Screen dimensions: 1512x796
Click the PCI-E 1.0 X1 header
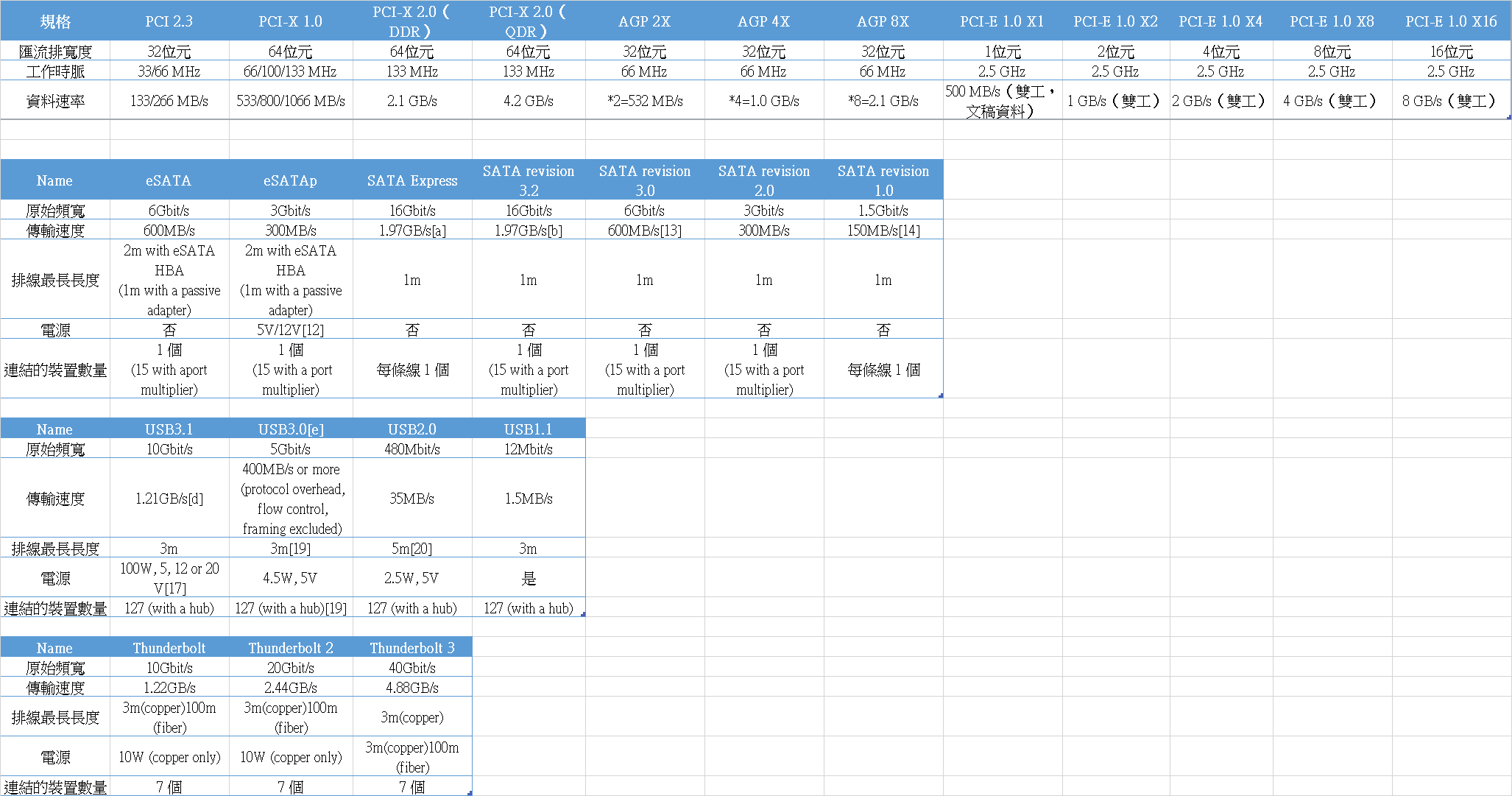tap(1003, 21)
